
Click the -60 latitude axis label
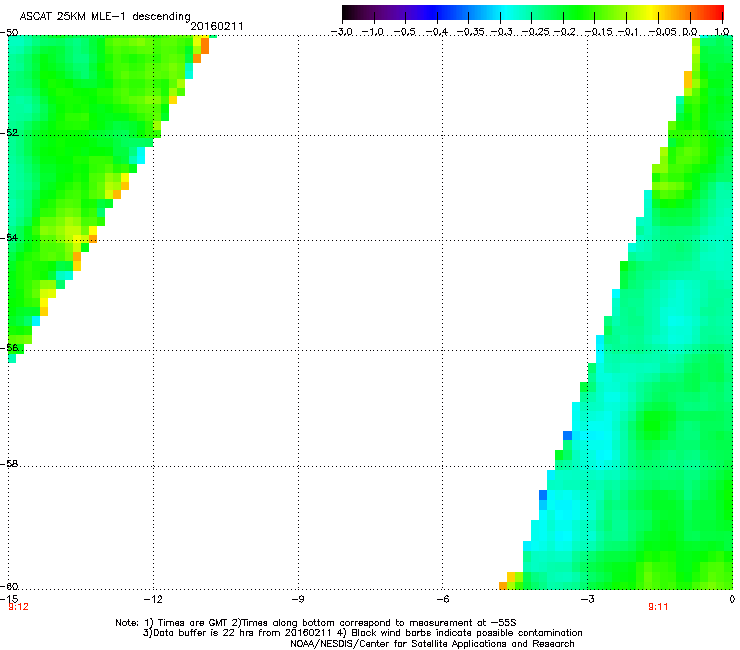[x=9, y=587]
